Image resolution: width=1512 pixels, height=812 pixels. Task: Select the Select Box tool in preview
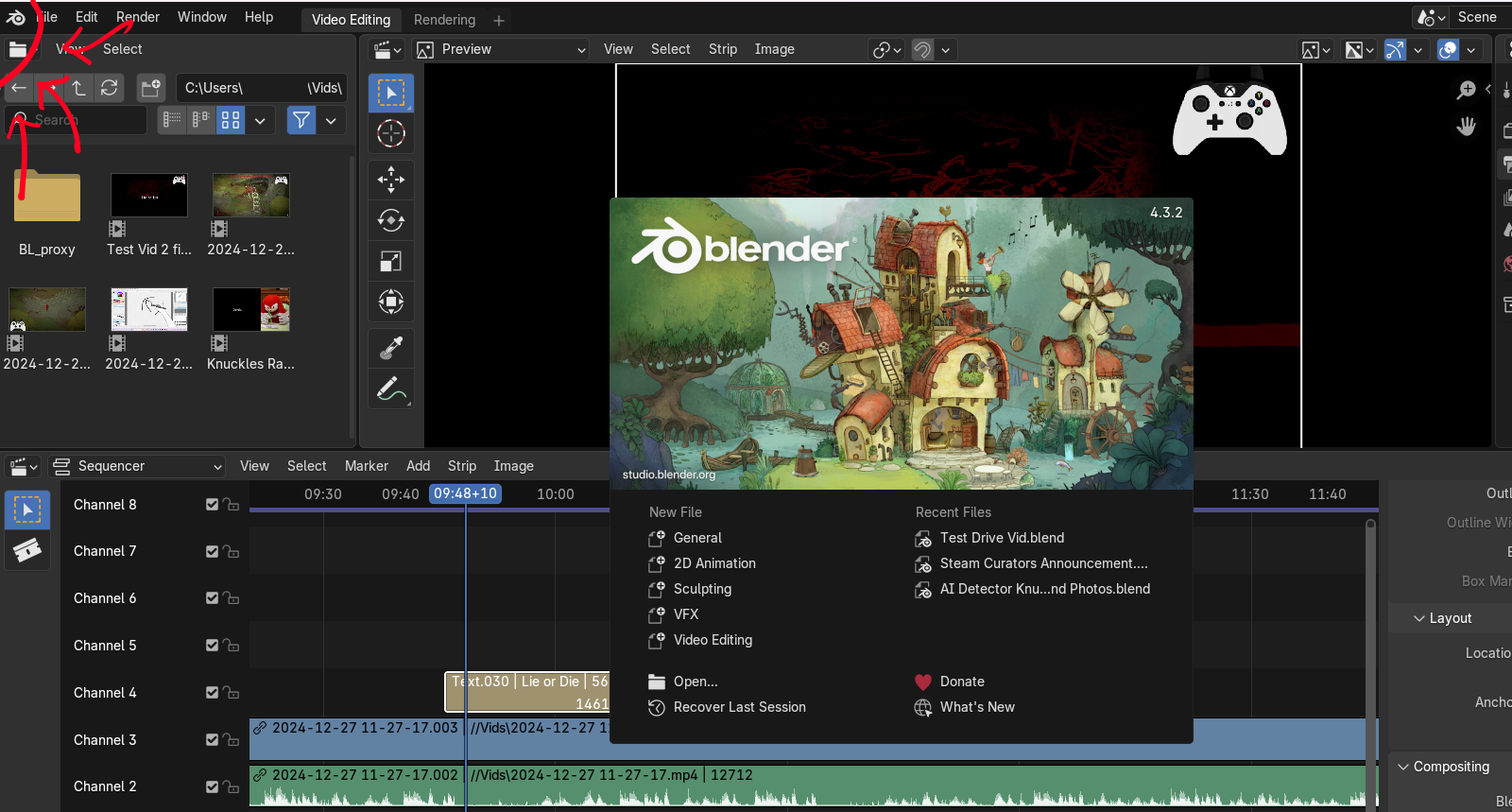click(391, 93)
